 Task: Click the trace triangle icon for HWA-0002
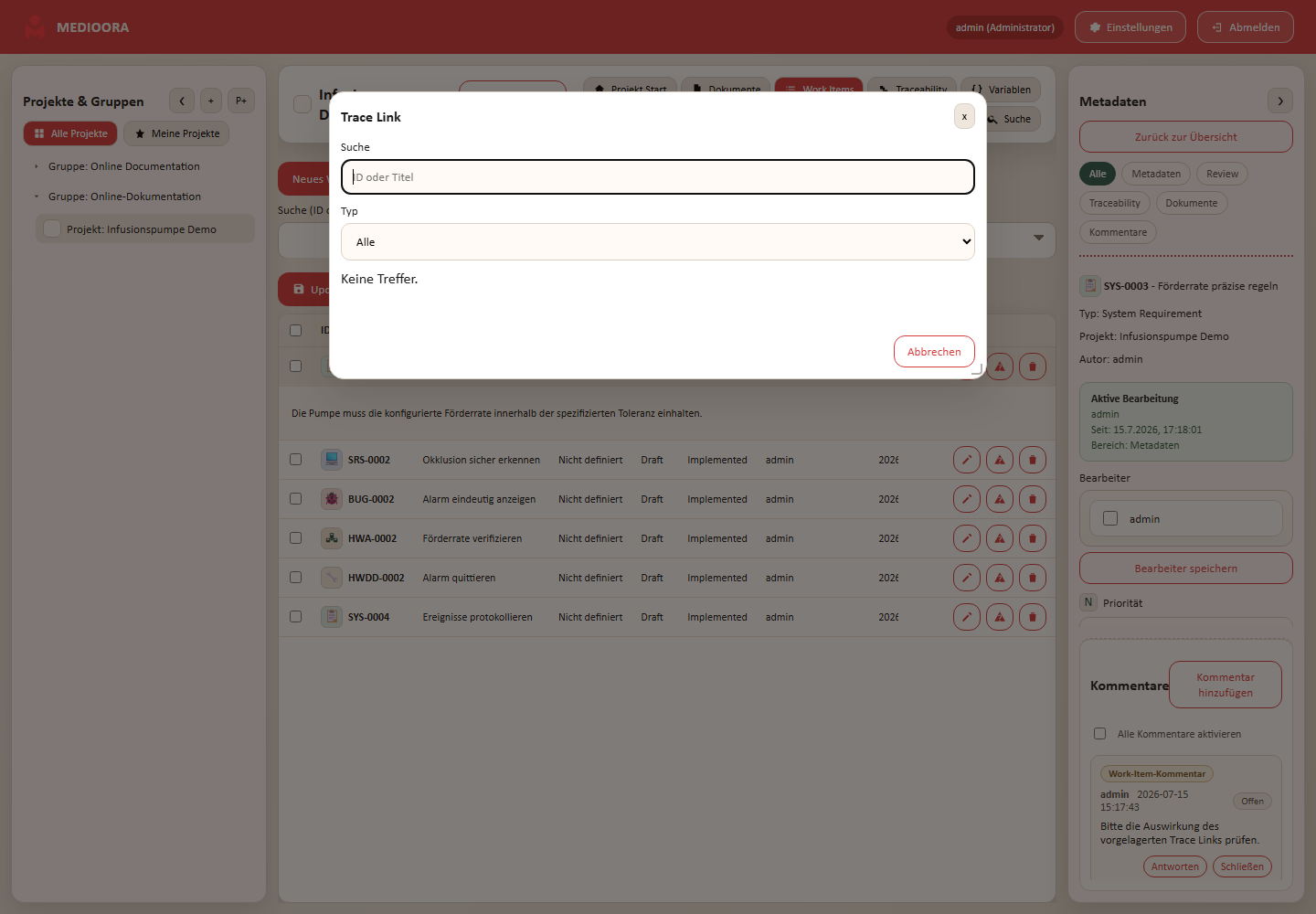(x=1000, y=538)
